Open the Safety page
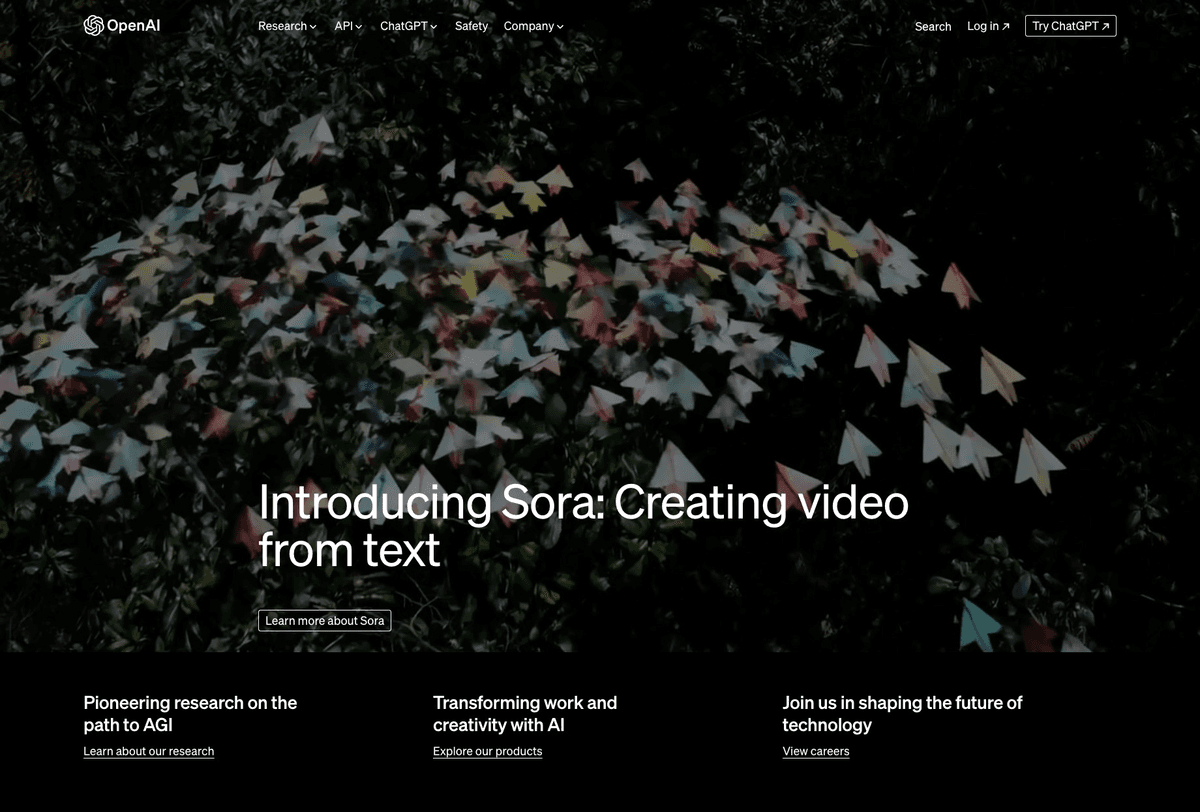Viewport: 1200px width, 812px height. click(x=471, y=26)
